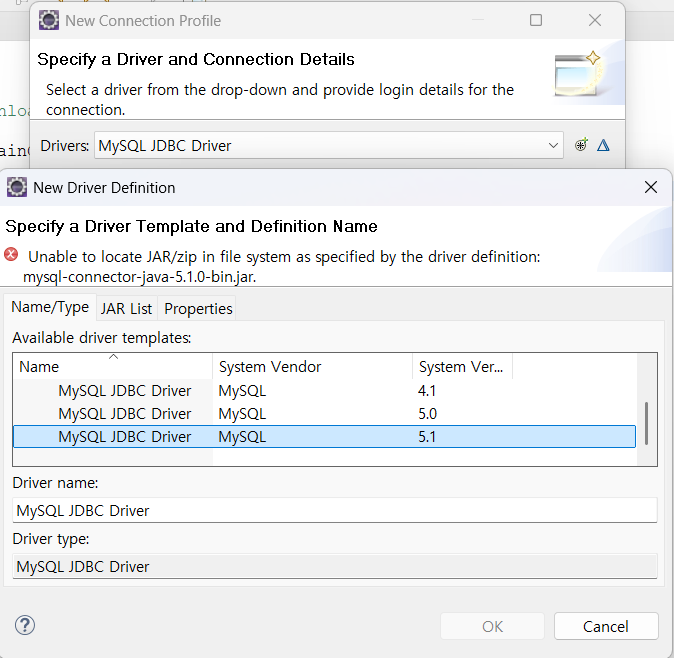Click the error icon beside the JAR message
674x658 pixels.
point(11,254)
